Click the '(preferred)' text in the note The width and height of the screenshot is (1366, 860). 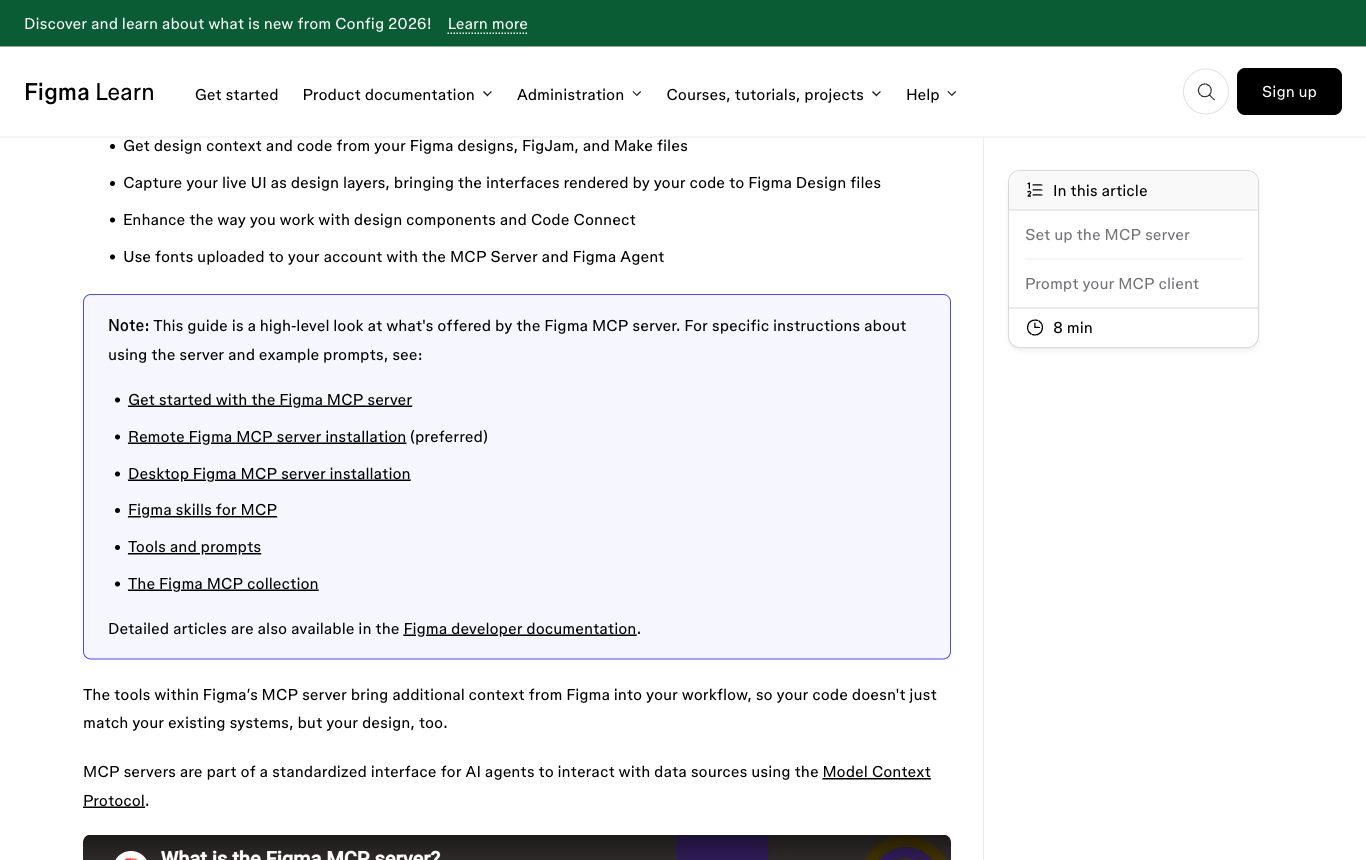tap(449, 437)
